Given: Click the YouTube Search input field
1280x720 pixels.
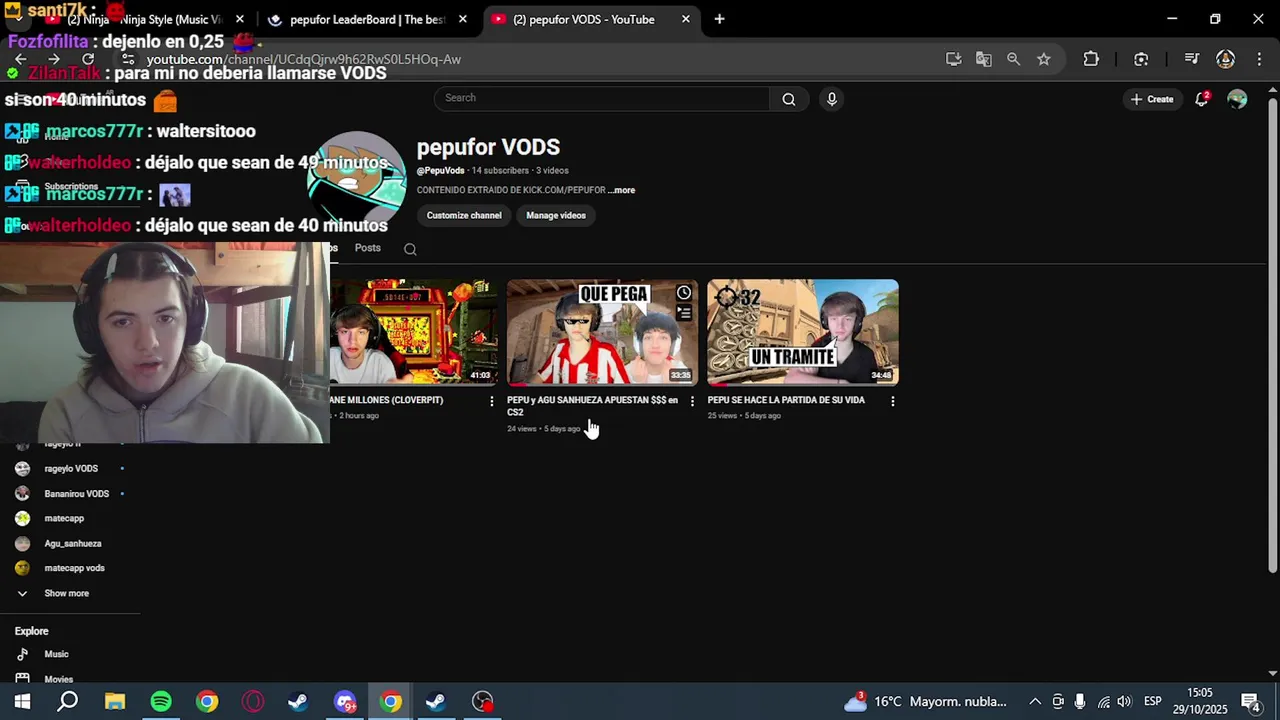Looking at the screenshot, I should tap(602, 98).
